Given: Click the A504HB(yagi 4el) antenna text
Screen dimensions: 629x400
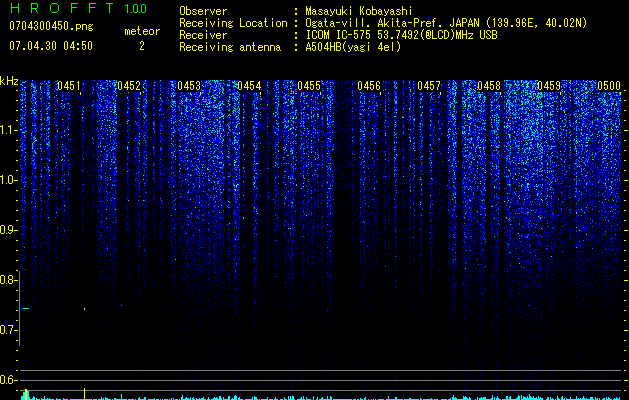Looking at the screenshot, I should click(353, 47).
